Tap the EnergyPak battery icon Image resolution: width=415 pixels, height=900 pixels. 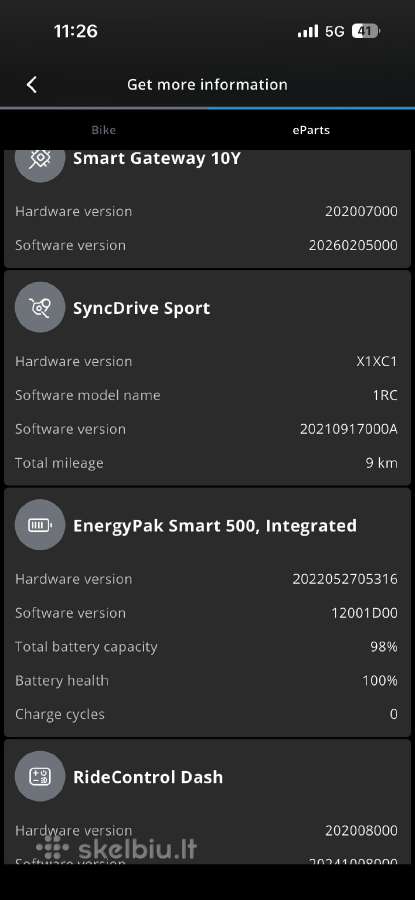pos(40,525)
